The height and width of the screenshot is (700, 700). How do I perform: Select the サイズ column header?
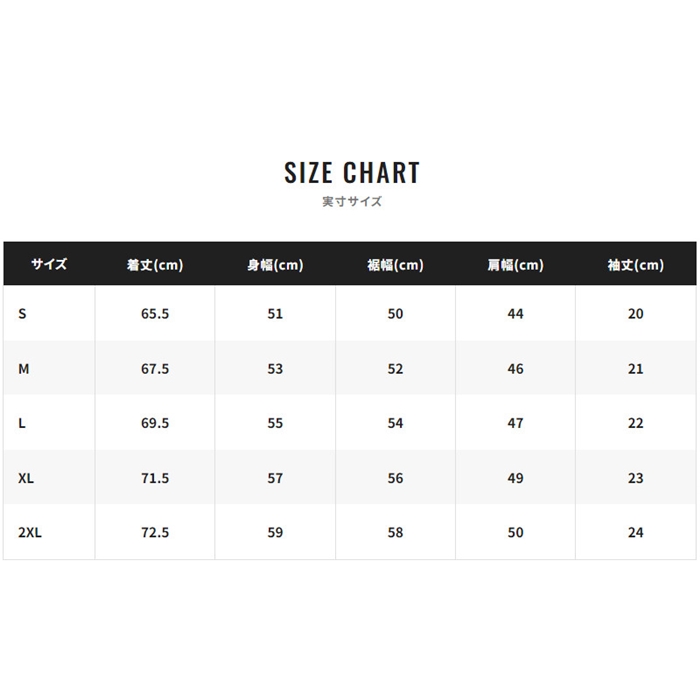tap(48, 265)
